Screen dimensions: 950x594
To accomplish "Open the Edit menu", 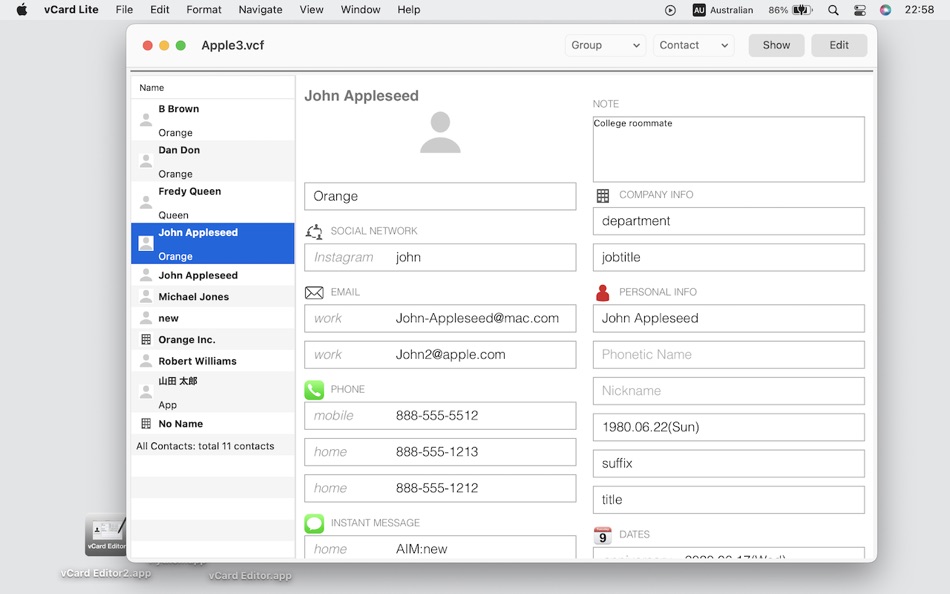I will tap(159, 10).
